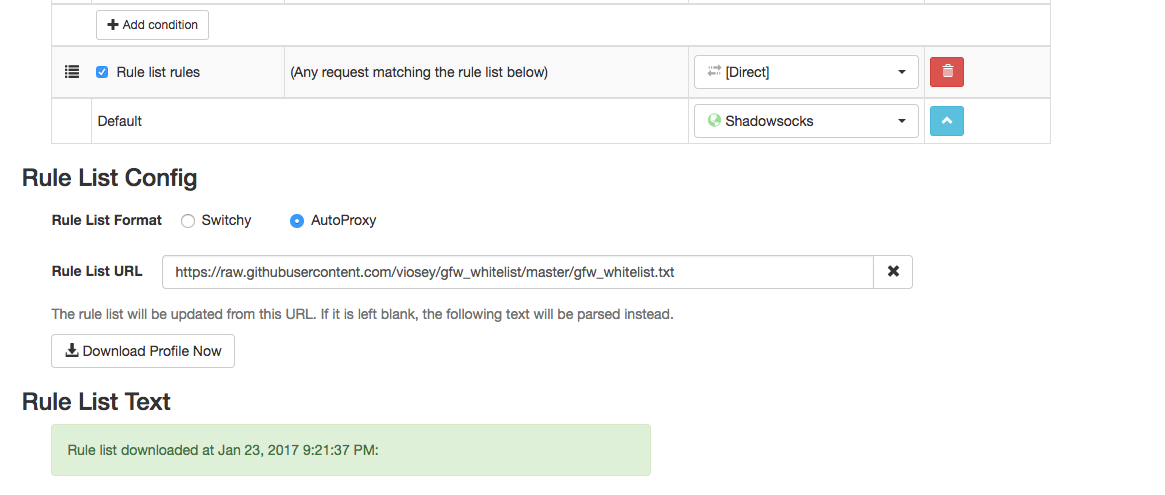Select the AutoProxy rule list format

(x=297, y=221)
